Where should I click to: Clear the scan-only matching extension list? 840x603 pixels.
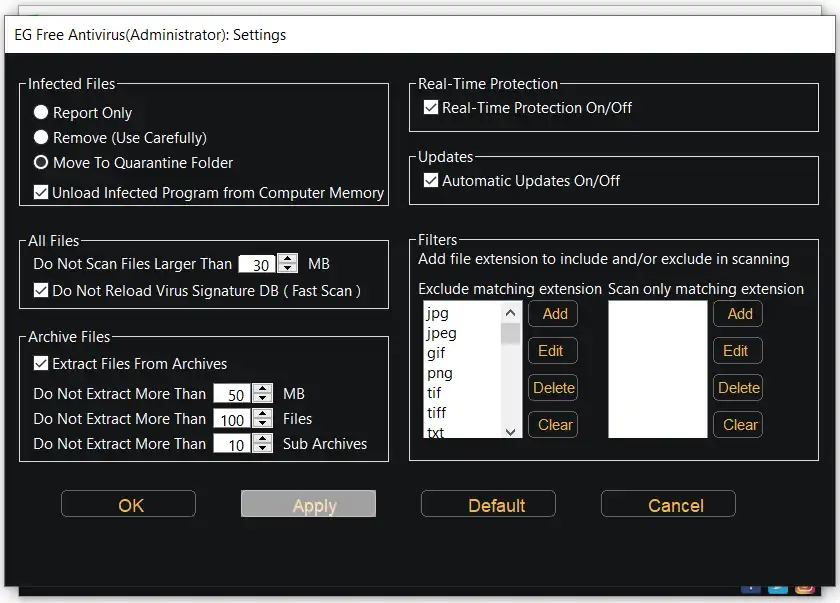[738, 425]
